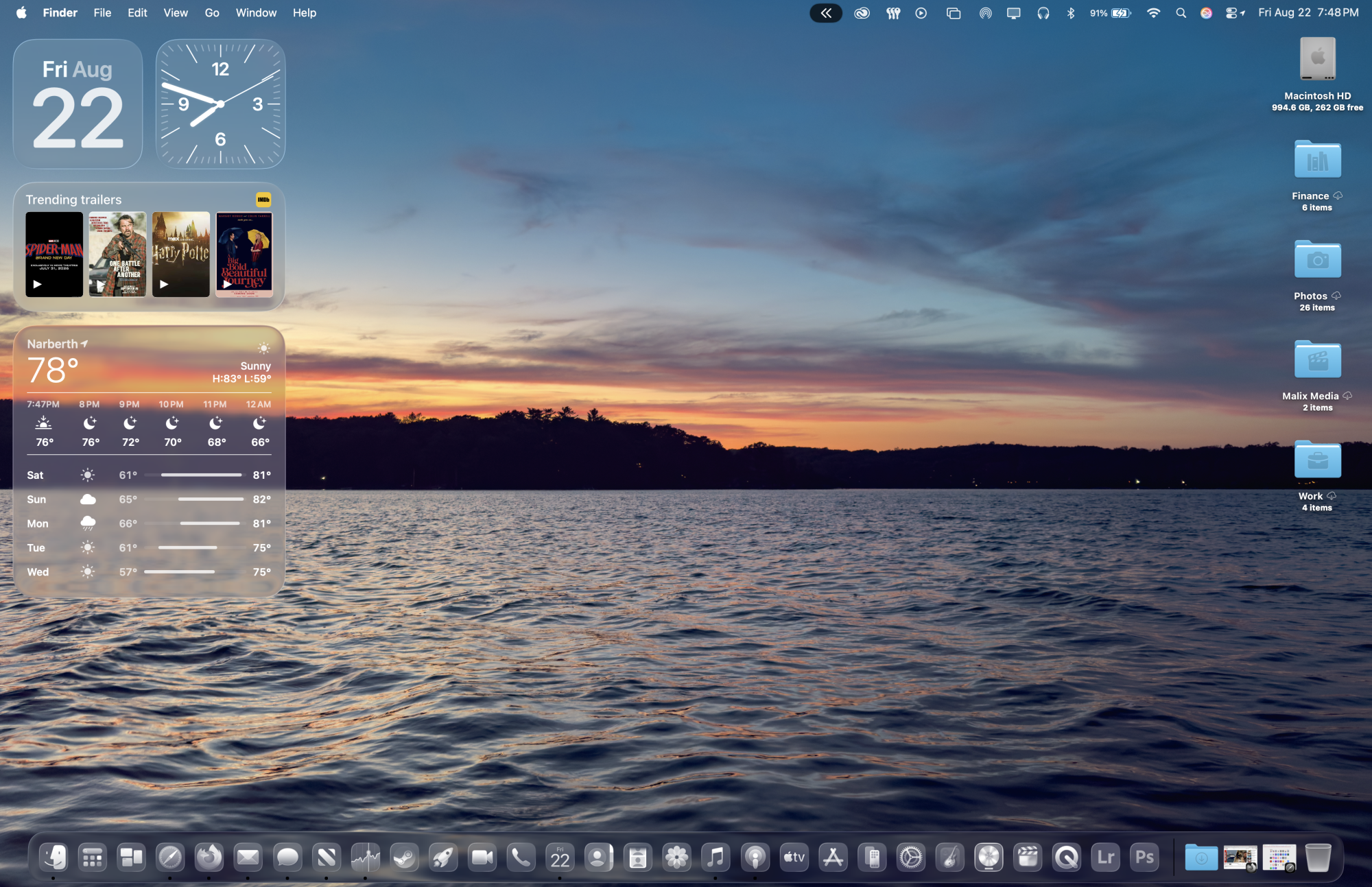The height and width of the screenshot is (887, 1372).
Task: Toggle Wi-Fi status menu
Action: [1153, 13]
